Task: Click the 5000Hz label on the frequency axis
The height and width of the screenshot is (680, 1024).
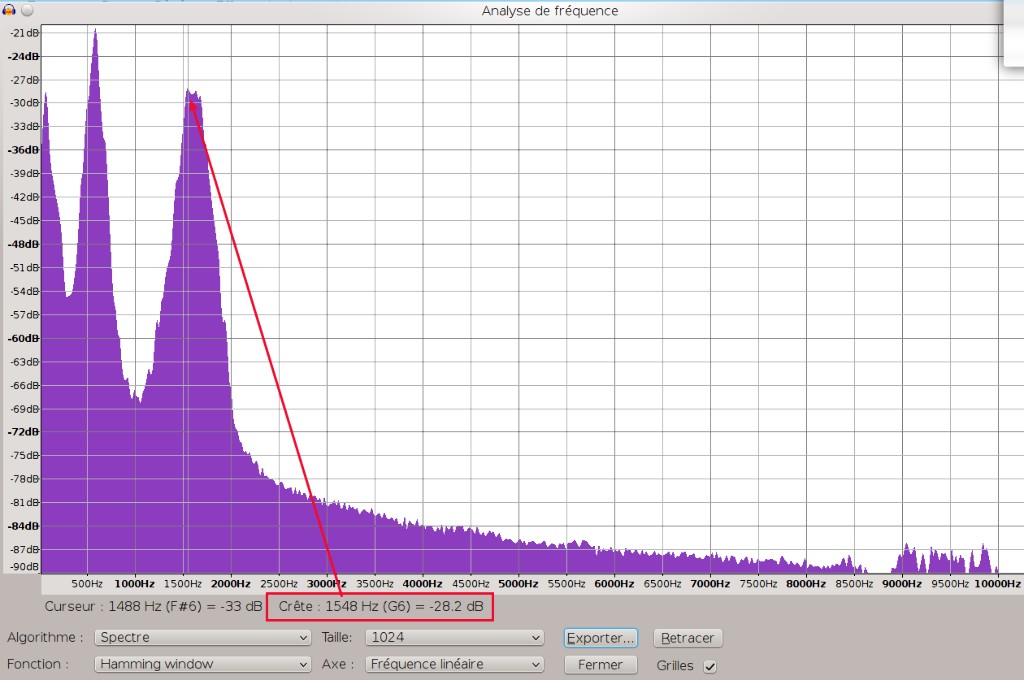Action: point(519,583)
